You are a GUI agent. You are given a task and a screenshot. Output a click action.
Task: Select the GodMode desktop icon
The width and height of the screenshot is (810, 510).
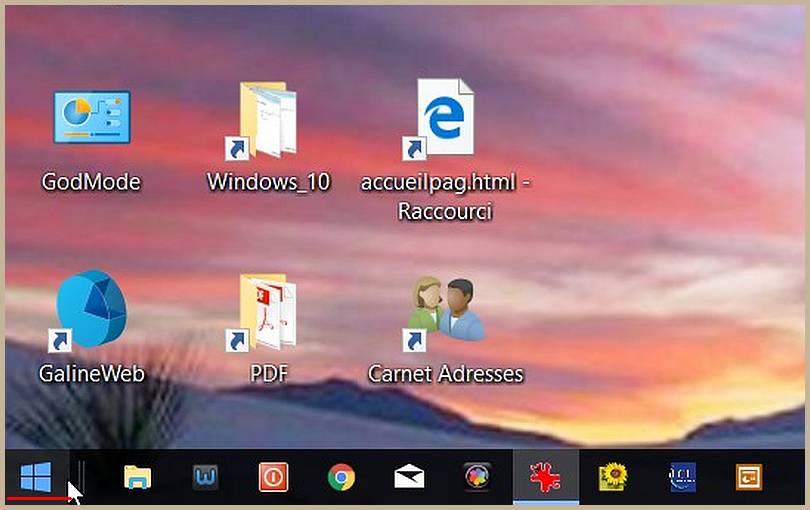pyautogui.click(x=92, y=118)
